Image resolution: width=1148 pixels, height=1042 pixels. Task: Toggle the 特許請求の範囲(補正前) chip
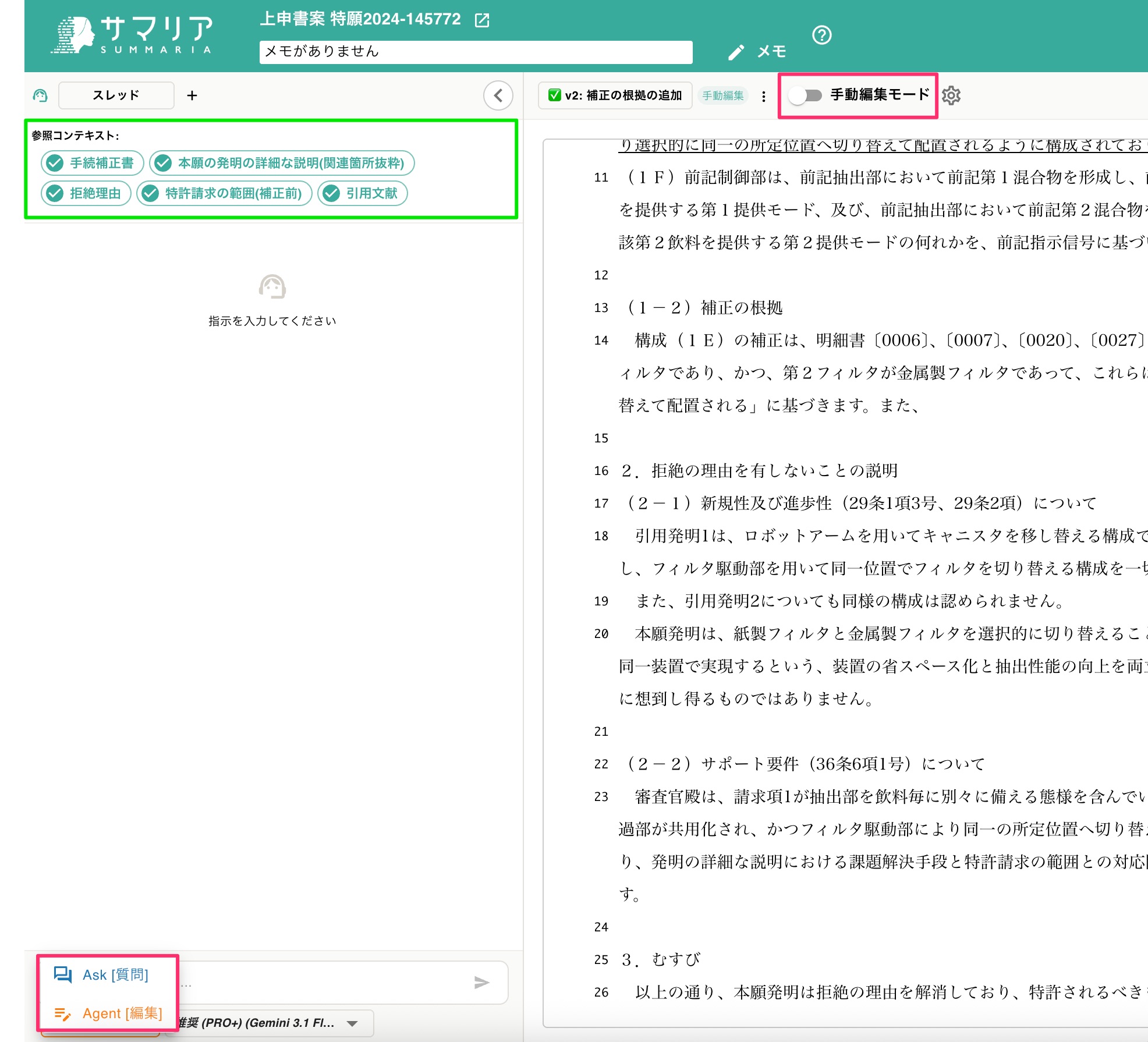(224, 193)
